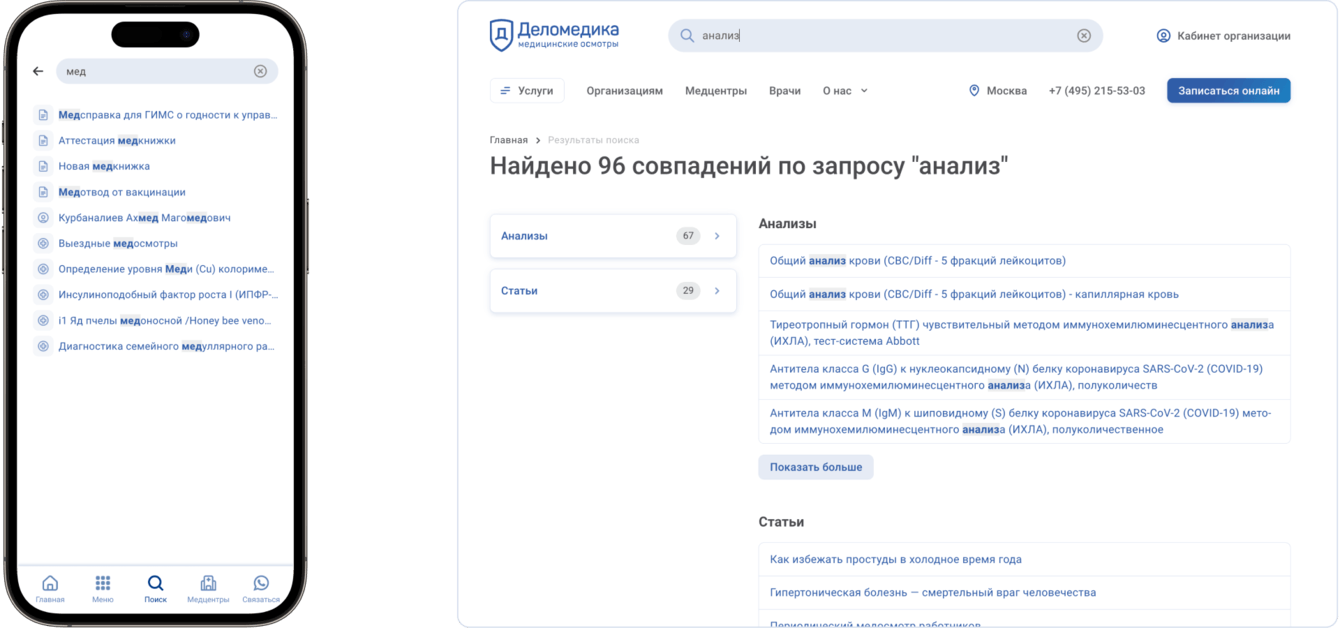Viewport: 1340px width, 628px height.
Task: Open the 'Услуги' menu button
Action: (527, 91)
